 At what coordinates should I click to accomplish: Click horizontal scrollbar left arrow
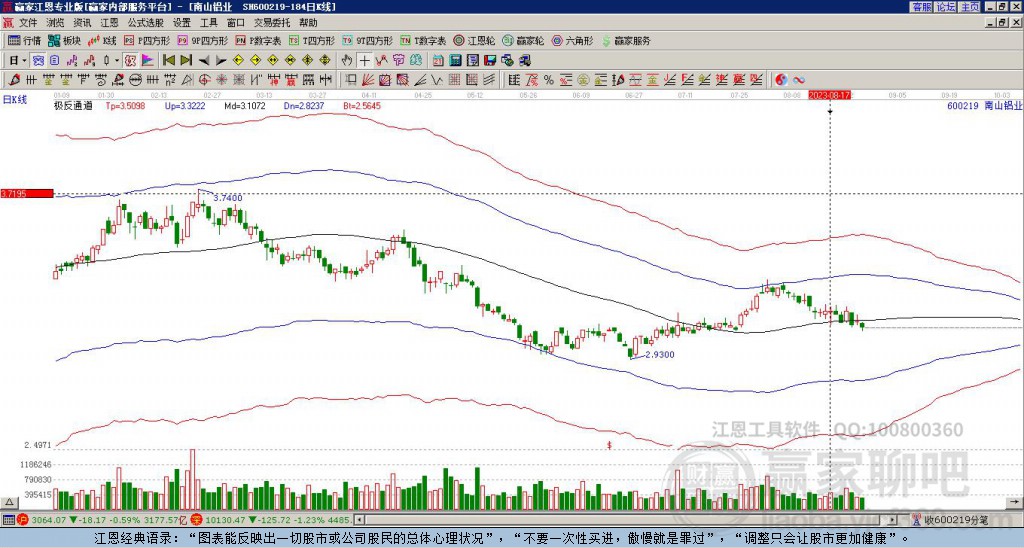point(359,520)
